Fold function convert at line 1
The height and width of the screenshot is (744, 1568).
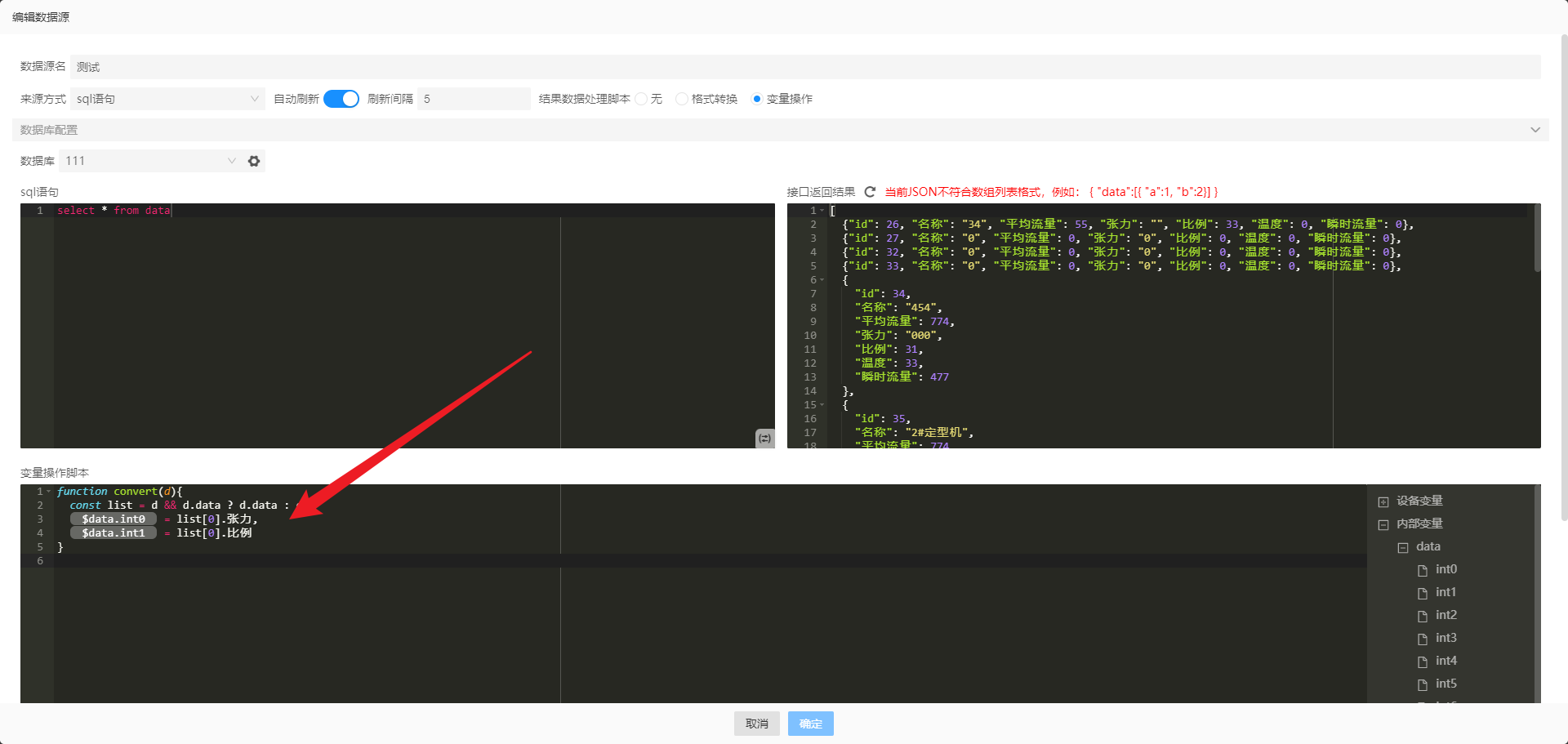(x=49, y=492)
